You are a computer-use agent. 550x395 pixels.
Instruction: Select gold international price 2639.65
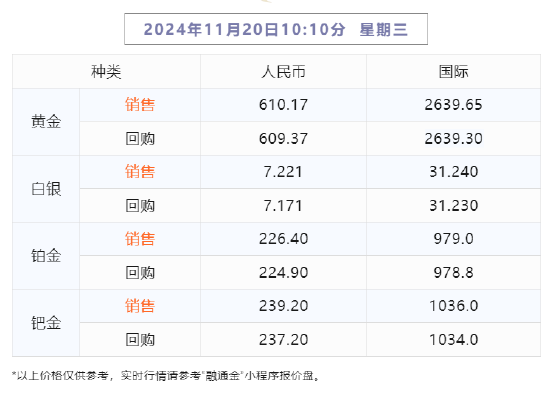[454, 105]
